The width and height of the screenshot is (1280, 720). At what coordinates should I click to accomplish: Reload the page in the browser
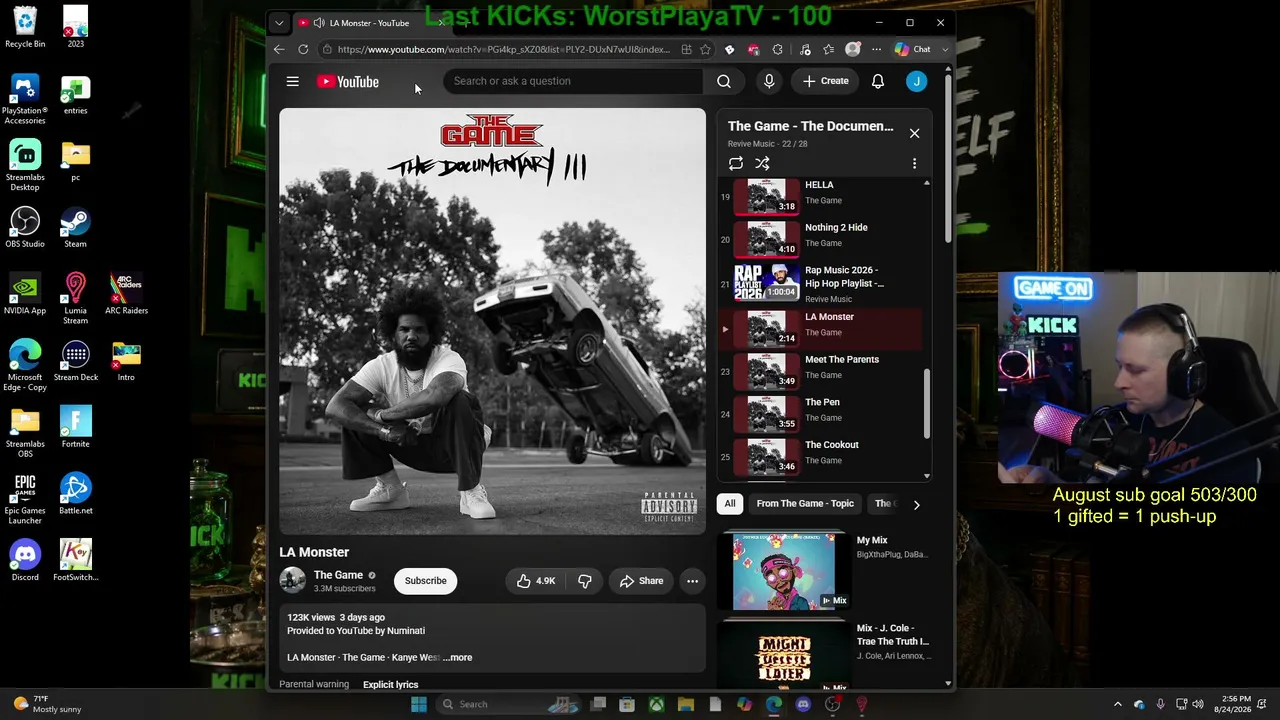[303, 49]
